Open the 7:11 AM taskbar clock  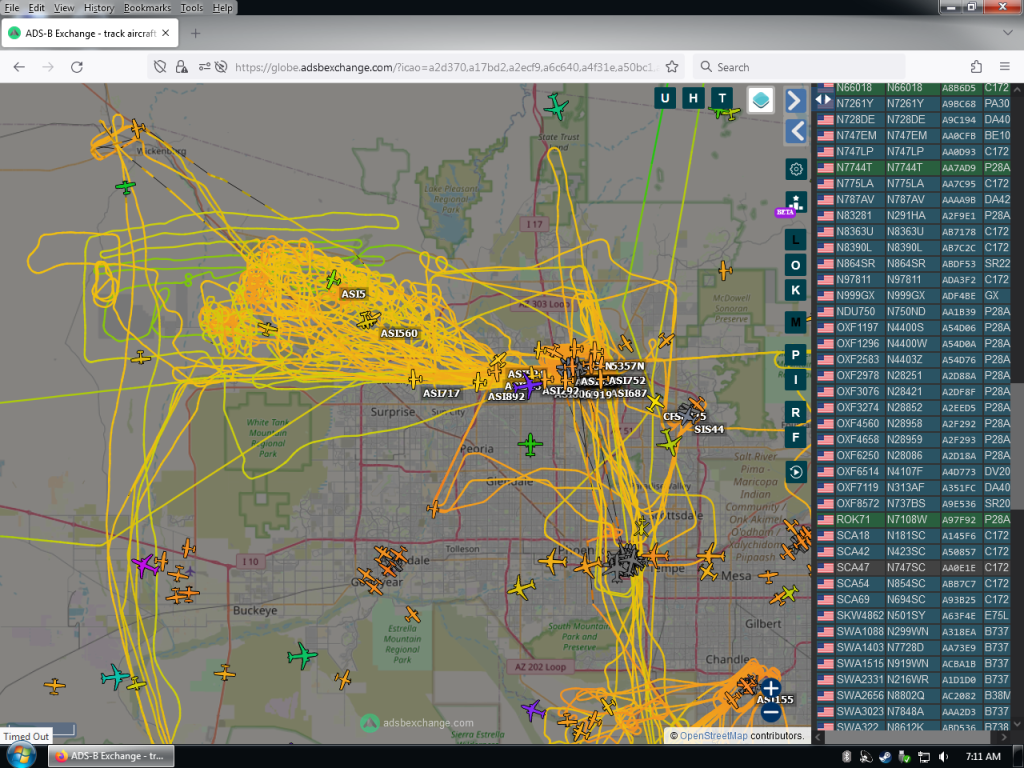983,757
